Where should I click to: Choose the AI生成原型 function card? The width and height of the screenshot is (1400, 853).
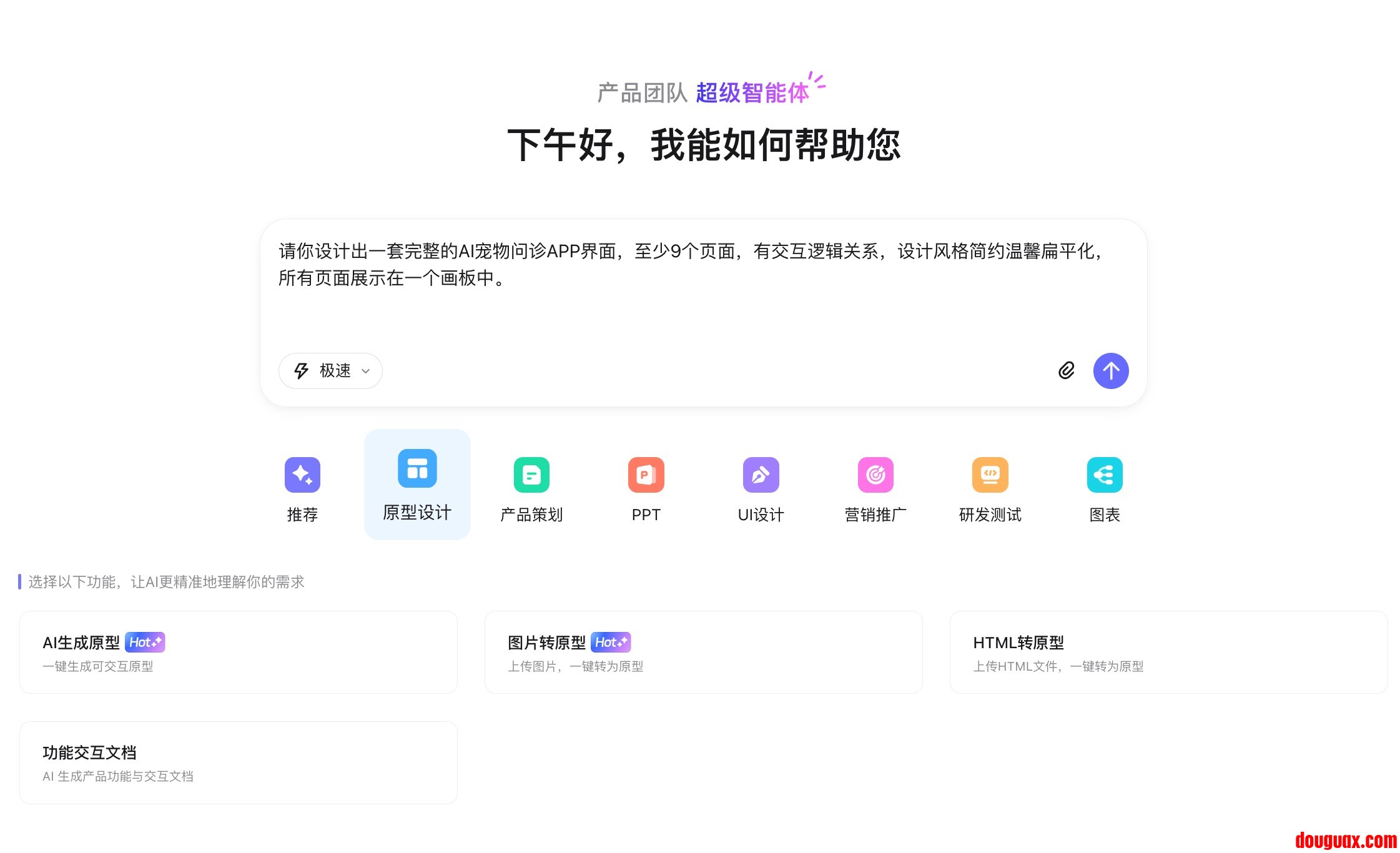[238, 652]
